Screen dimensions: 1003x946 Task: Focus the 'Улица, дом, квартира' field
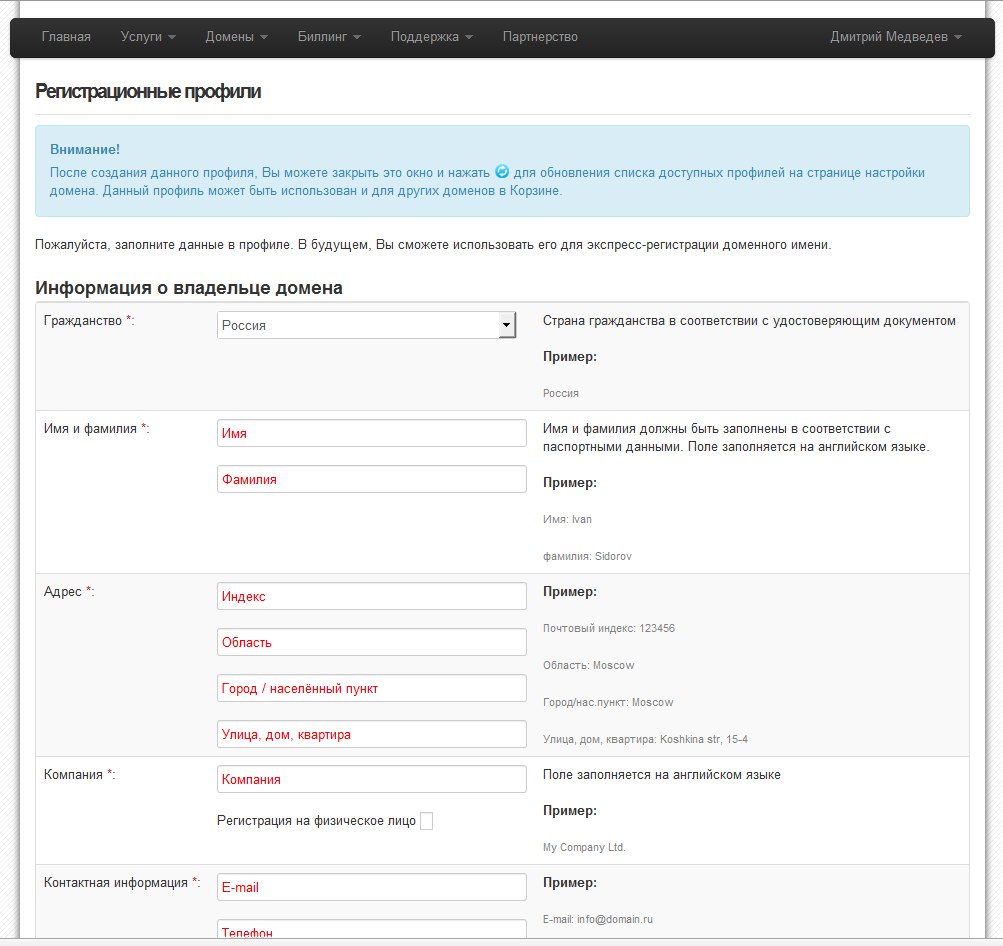click(371, 734)
